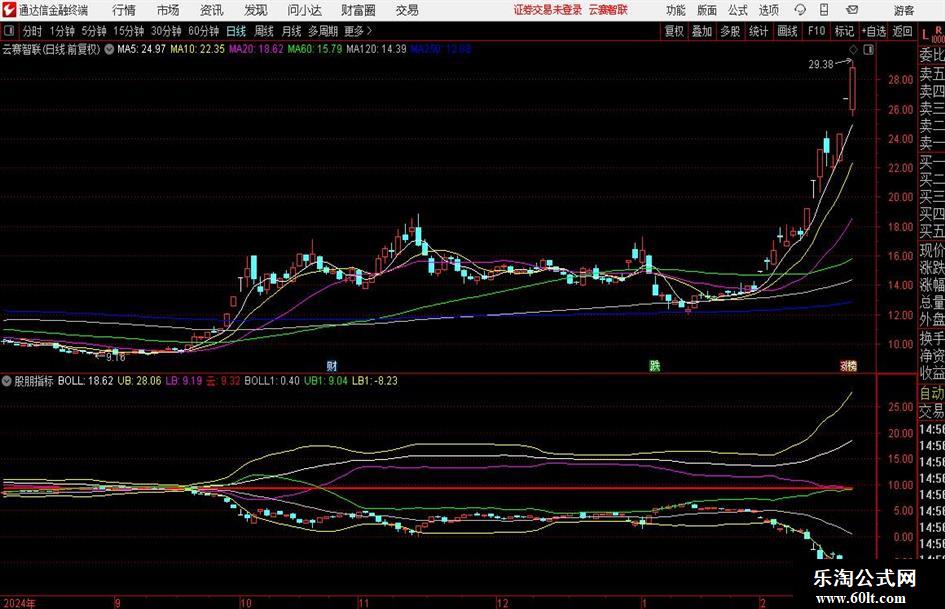This screenshot has width=945, height=609.
Task: Click the red 云赛智联 stock name link
Action: [x=608, y=10]
